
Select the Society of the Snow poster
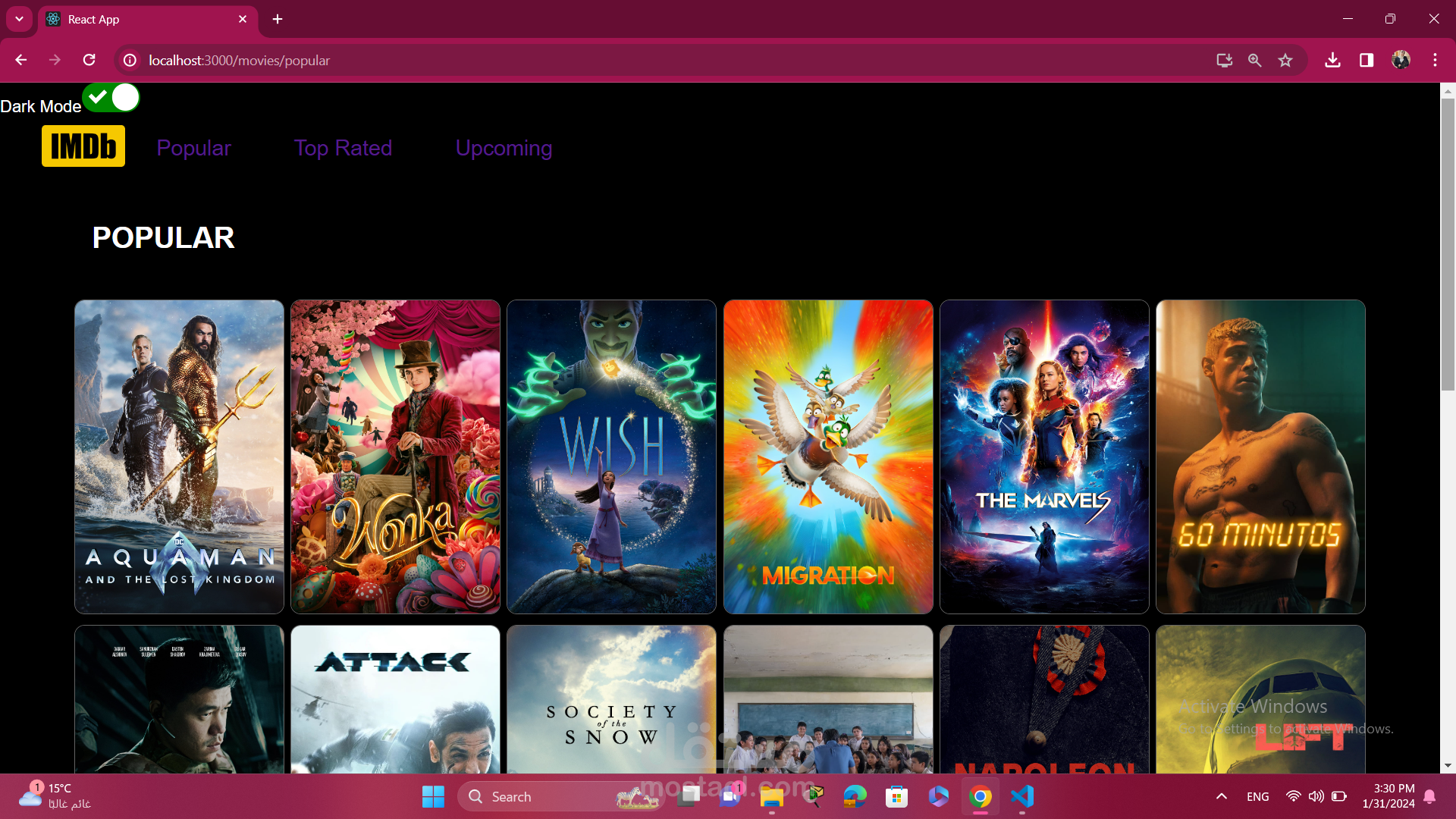pos(611,699)
